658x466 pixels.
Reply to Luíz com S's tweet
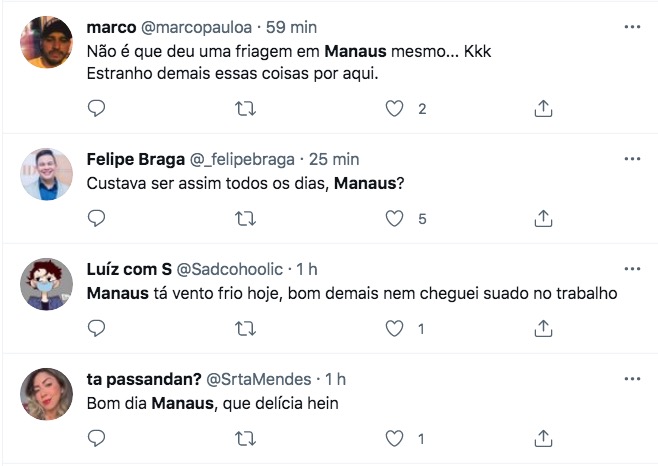[x=97, y=328]
